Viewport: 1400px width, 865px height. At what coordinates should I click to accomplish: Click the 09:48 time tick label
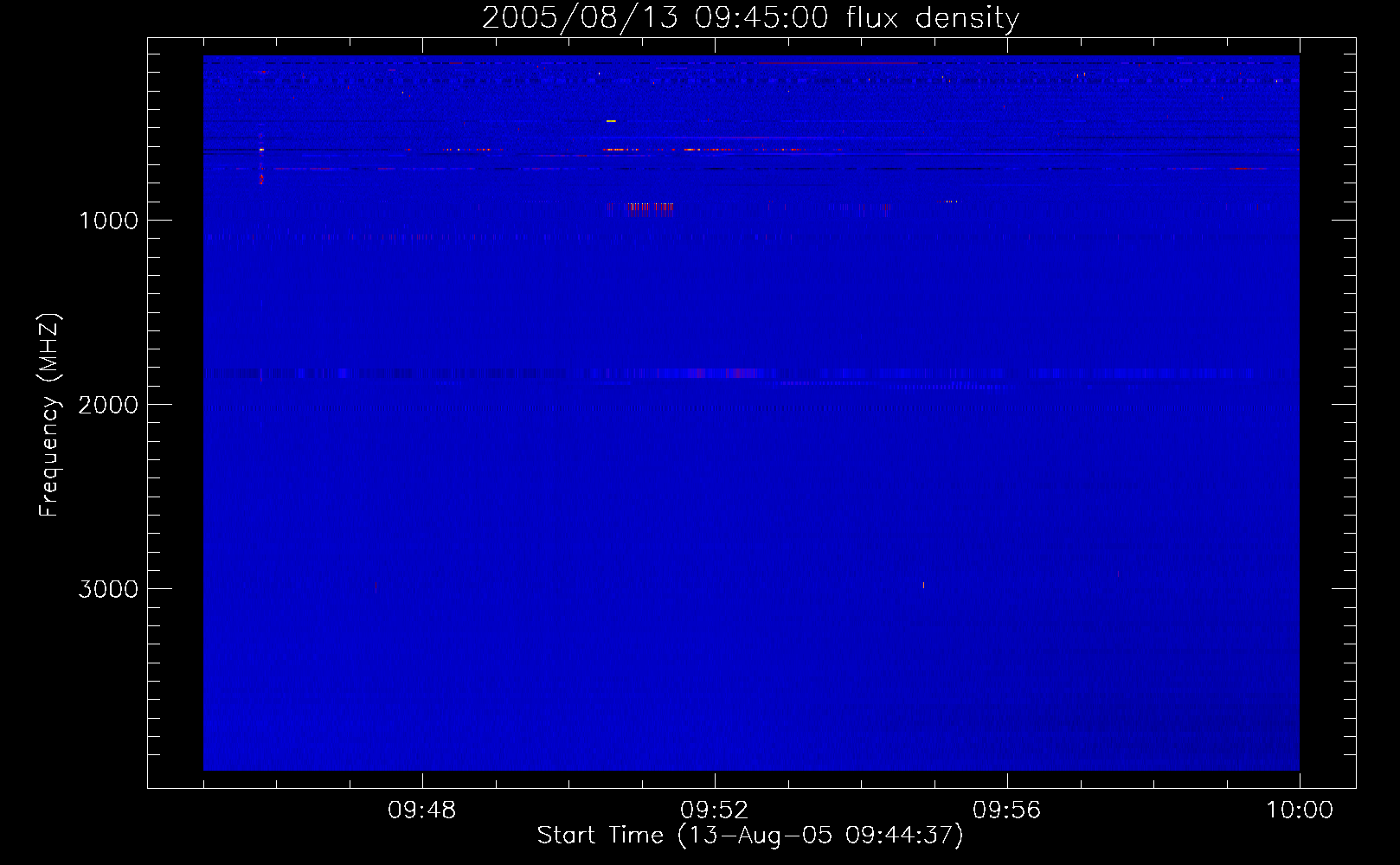point(421,811)
